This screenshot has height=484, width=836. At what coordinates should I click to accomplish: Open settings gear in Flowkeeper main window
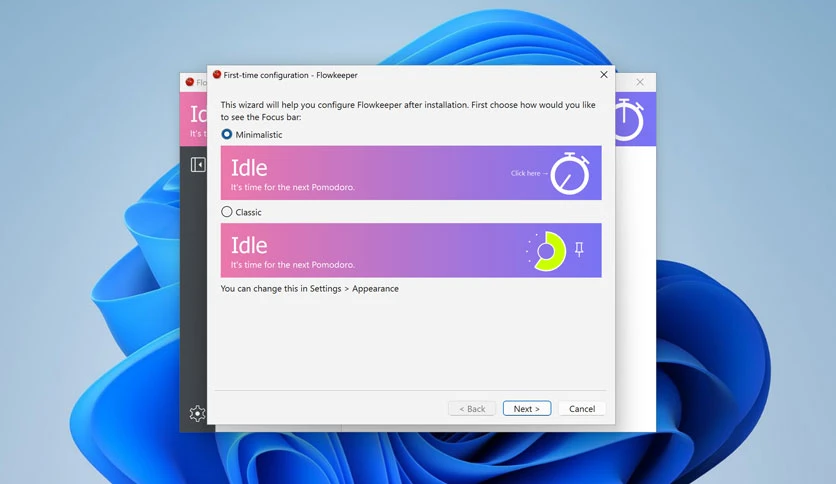pyautogui.click(x=197, y=413)
